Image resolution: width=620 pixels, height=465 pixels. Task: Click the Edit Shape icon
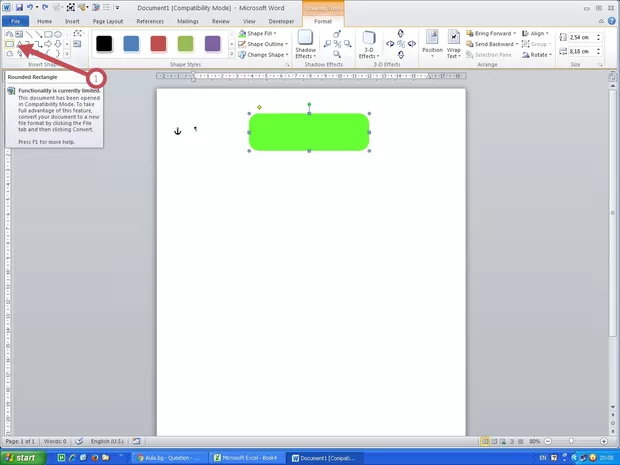coord(78,33)
